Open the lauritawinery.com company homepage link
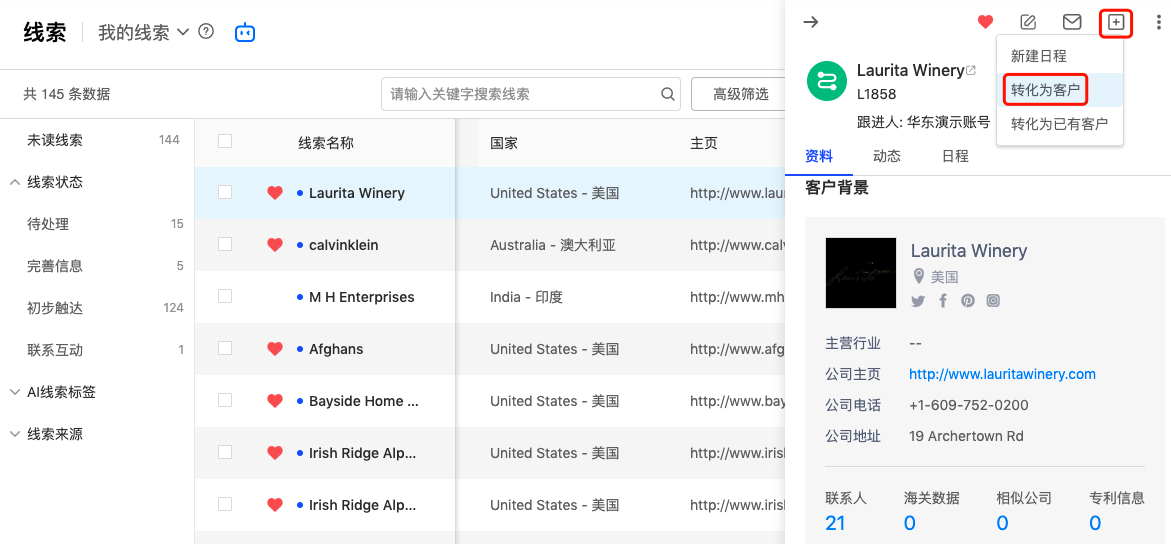1171x544 pixels. (x=1002, y=374)
